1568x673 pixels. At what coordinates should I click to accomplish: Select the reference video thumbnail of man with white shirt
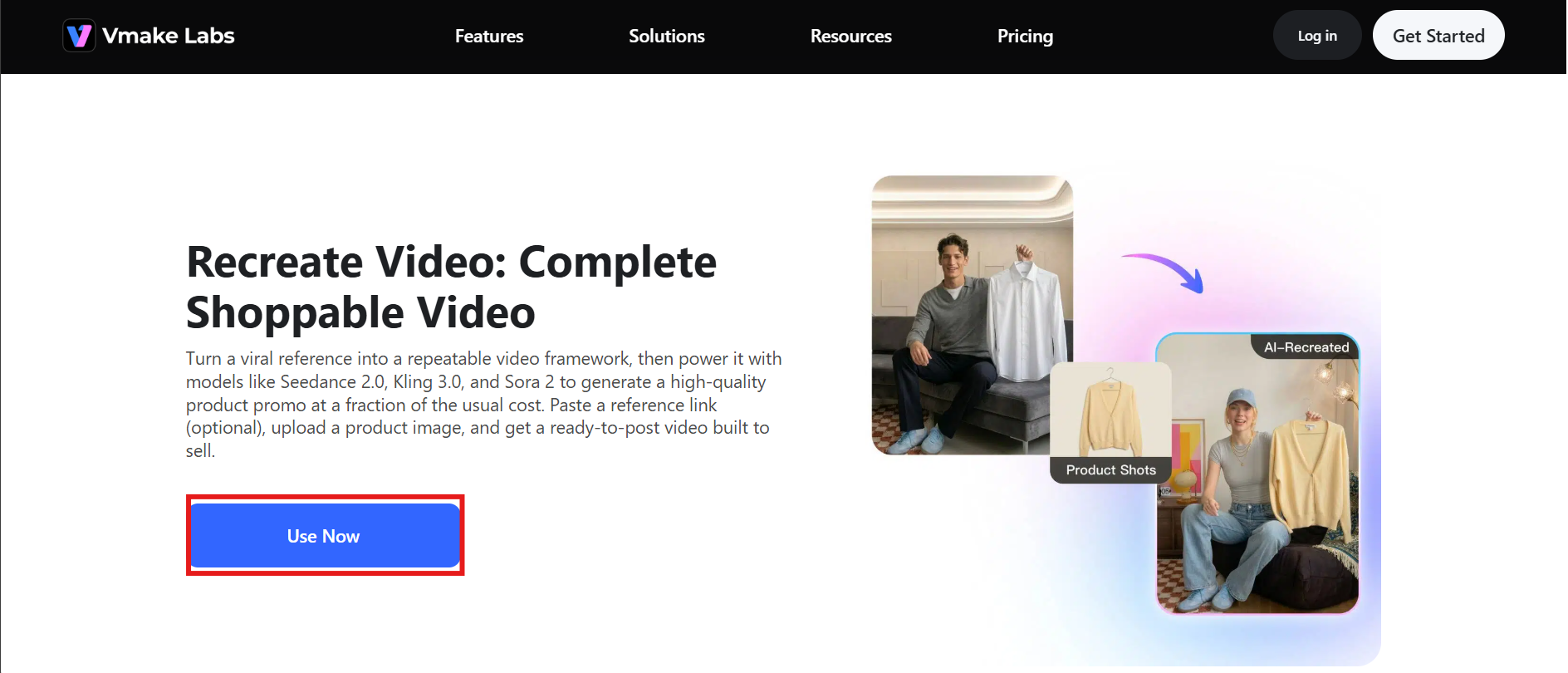click(972, 315)
